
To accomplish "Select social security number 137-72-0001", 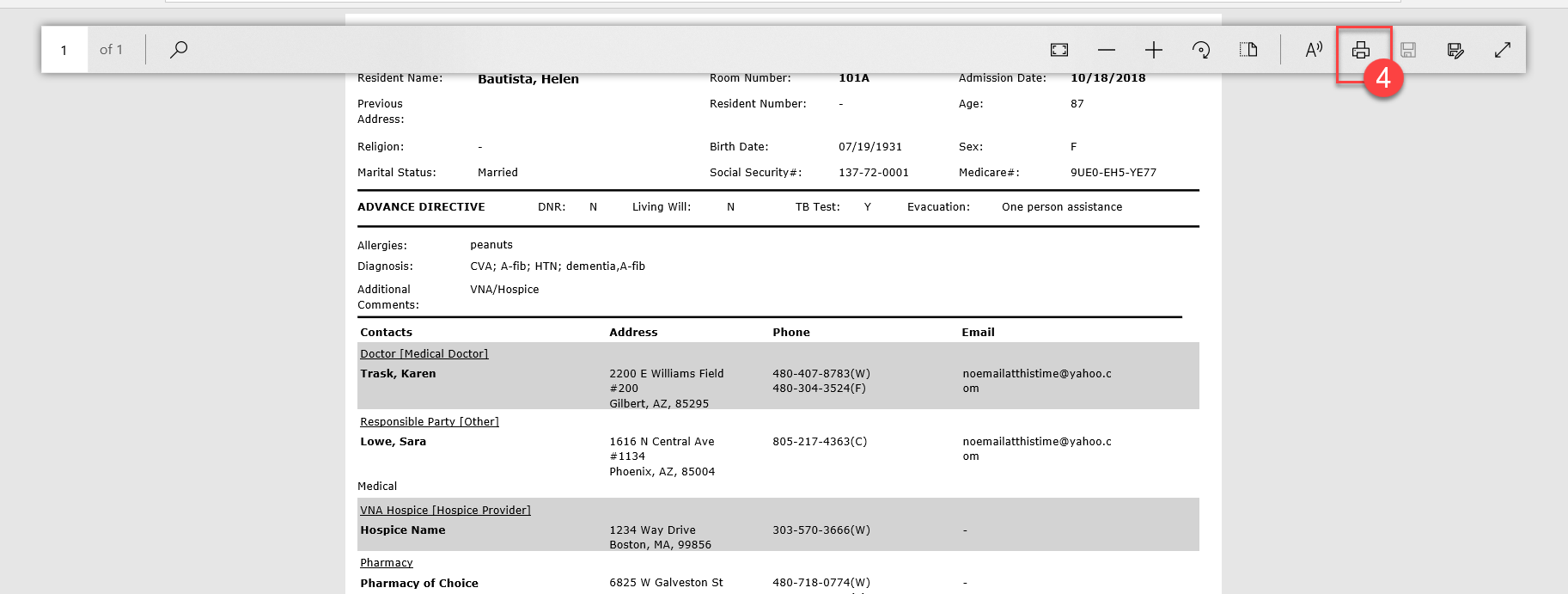I will pos(873,172).
